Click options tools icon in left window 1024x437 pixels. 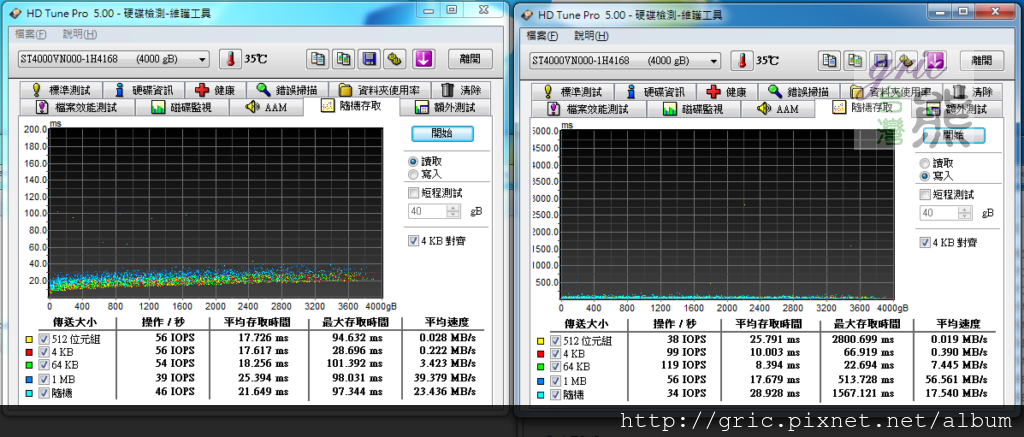(x=394, y=59)
